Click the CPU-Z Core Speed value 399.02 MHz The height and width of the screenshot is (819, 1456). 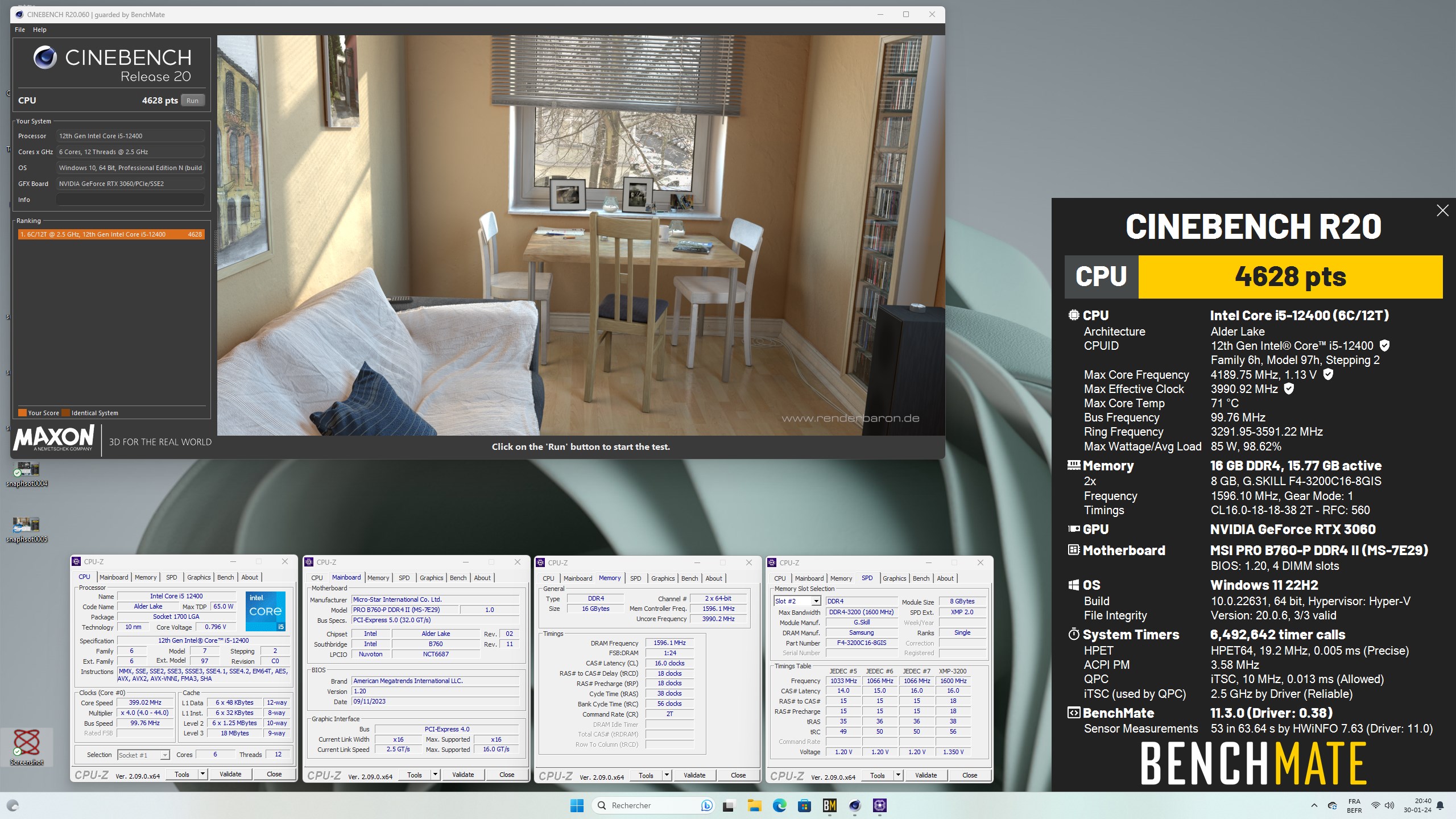tap(145, 702)
